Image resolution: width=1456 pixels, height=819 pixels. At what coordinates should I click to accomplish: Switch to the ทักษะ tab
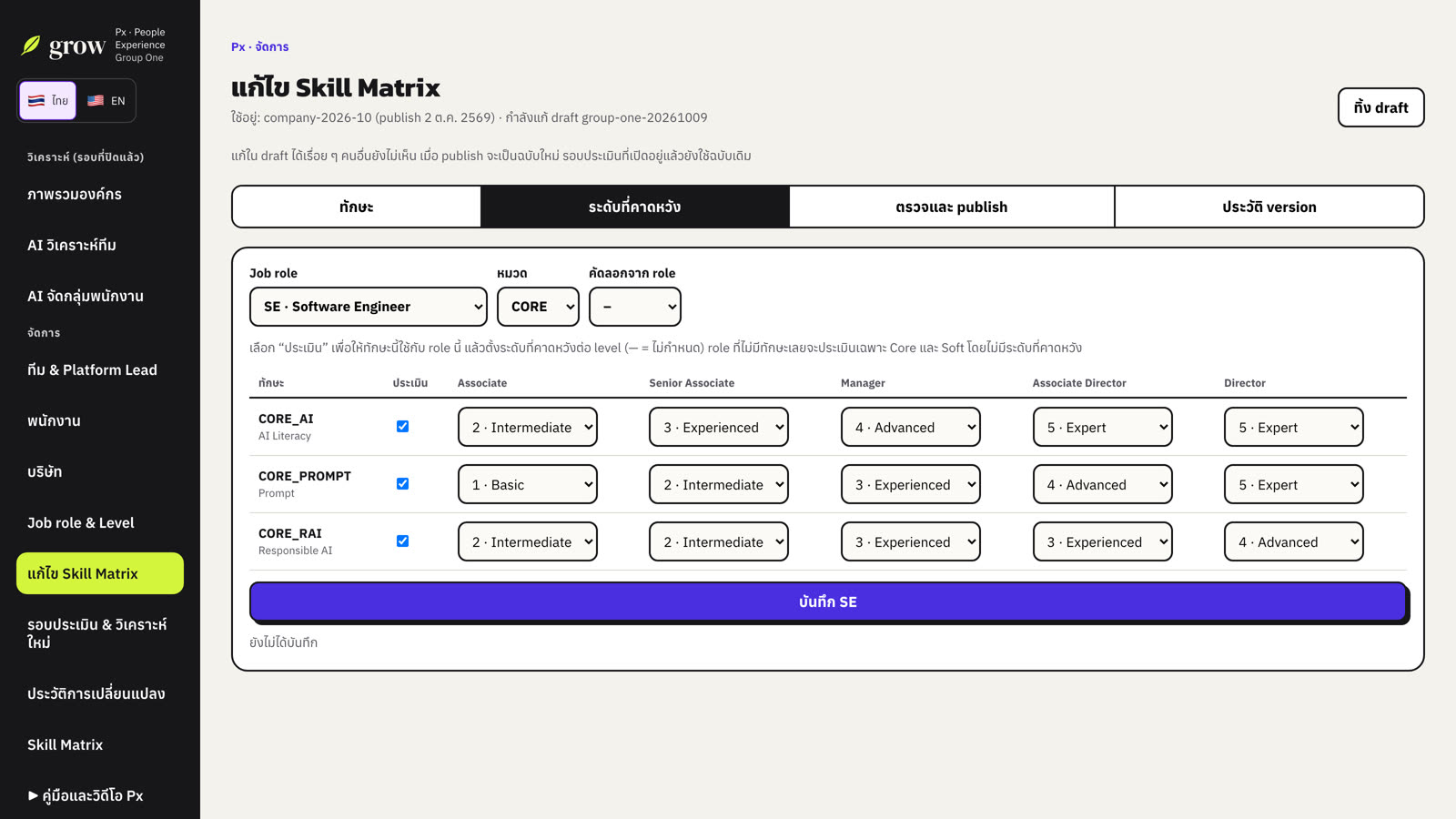[357, 207]
